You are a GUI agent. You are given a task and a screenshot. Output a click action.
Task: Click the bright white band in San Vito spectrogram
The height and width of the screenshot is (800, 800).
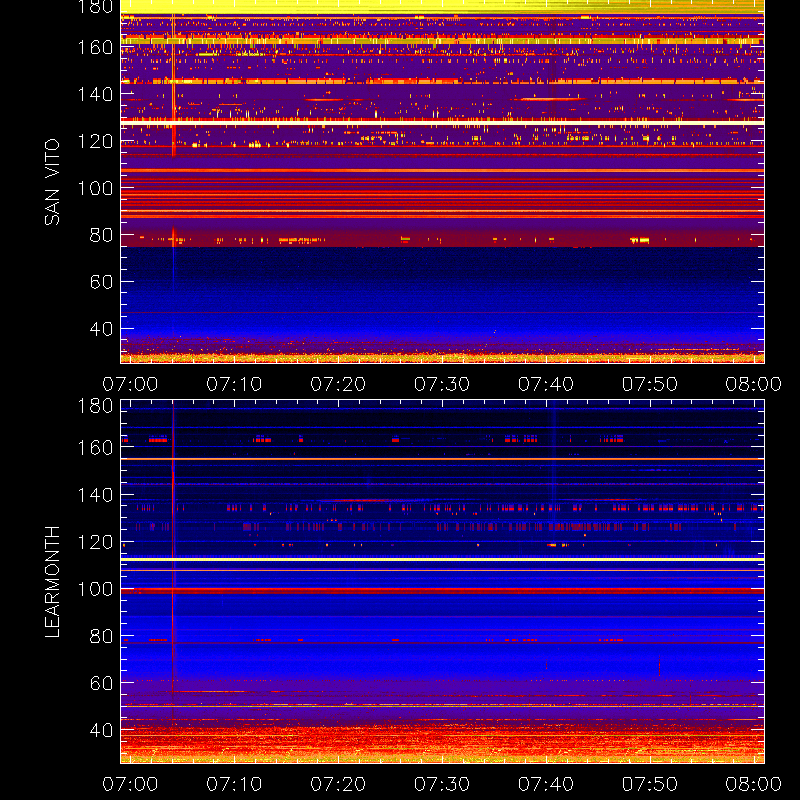pyautogui.click(x=442, y=123)
